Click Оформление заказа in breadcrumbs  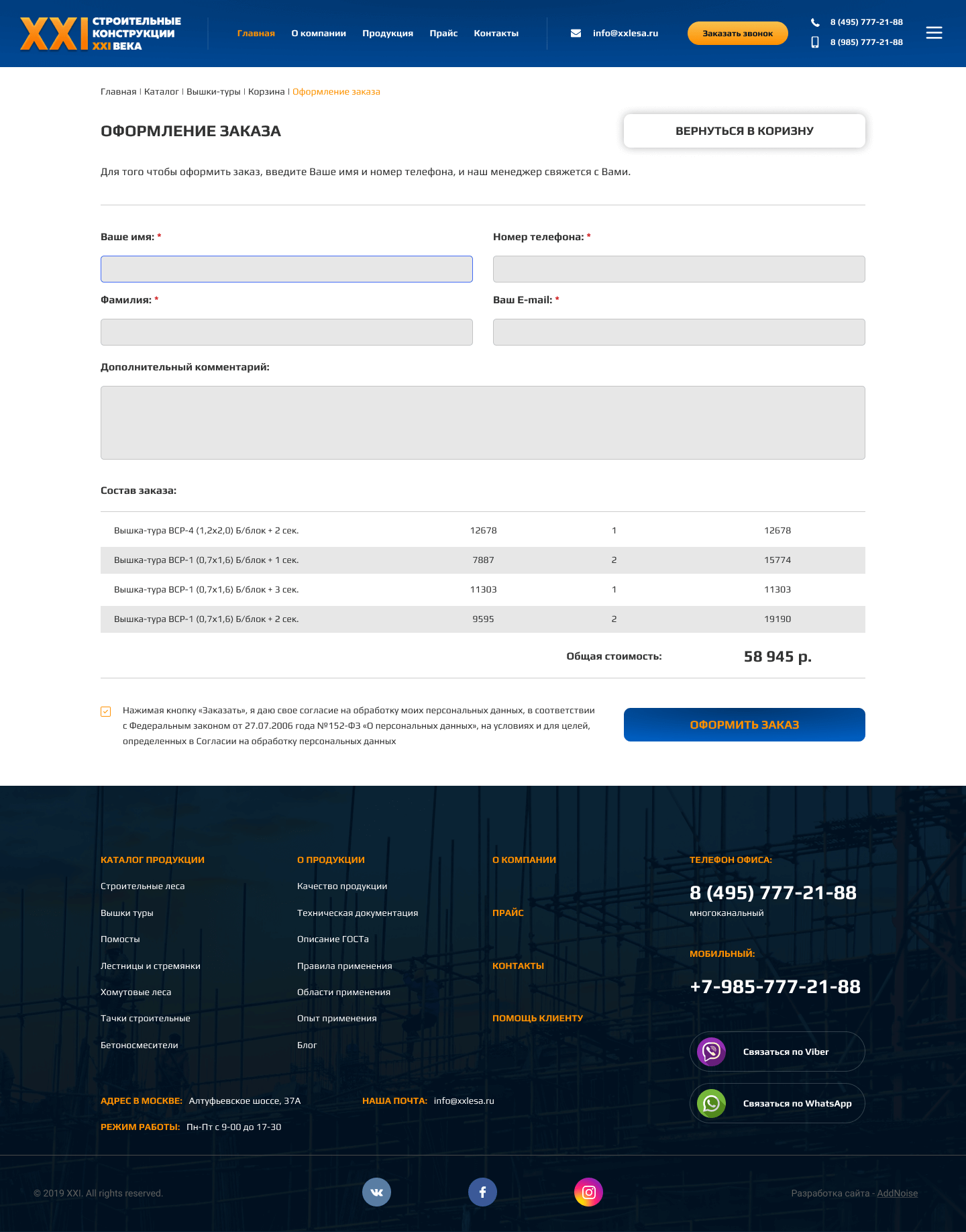click(336, 92)
